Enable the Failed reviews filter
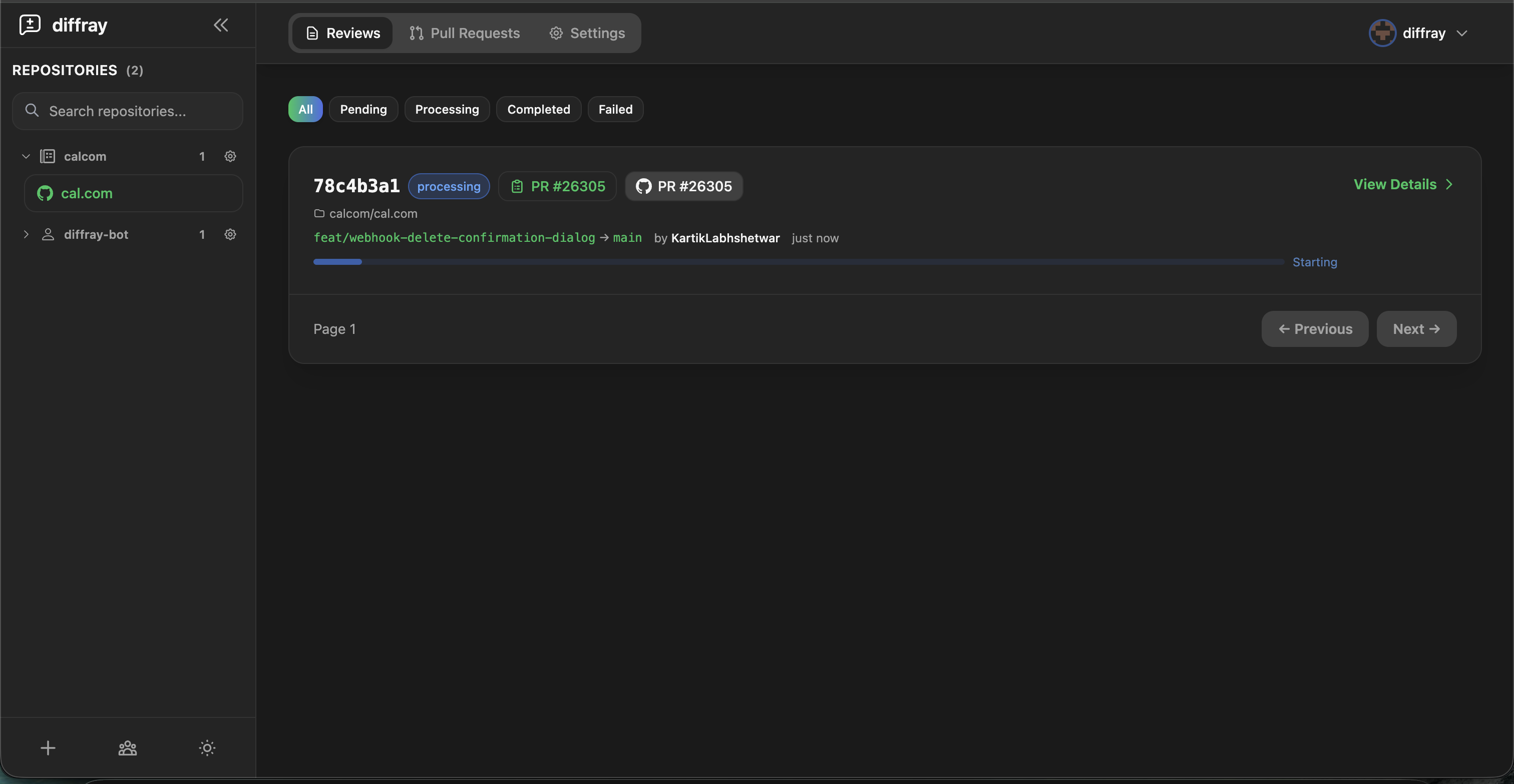This screenshot has width=1514, height=784. coord(615,109)
